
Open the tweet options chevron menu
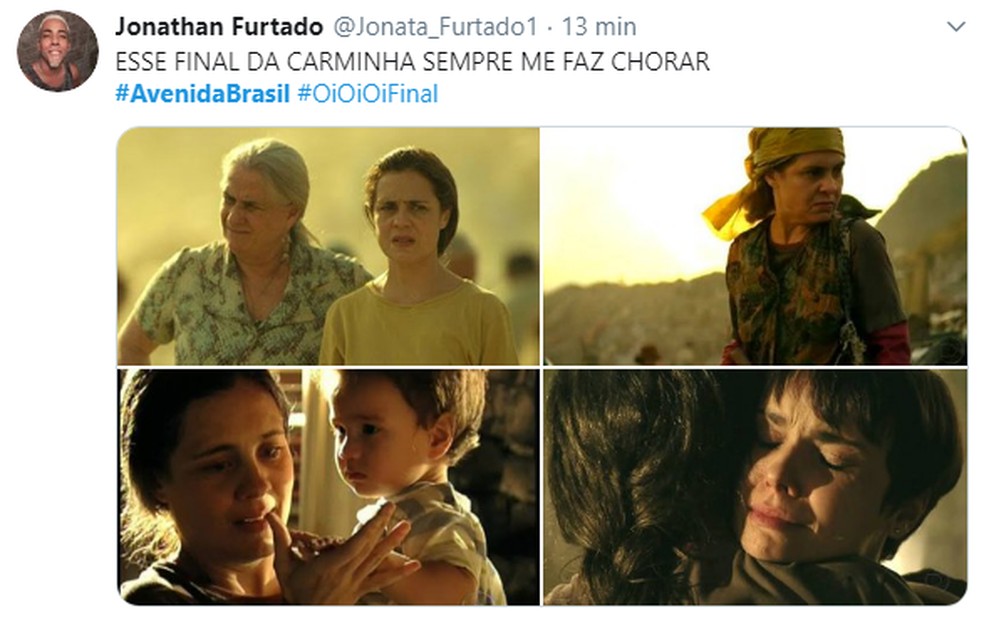956,27
